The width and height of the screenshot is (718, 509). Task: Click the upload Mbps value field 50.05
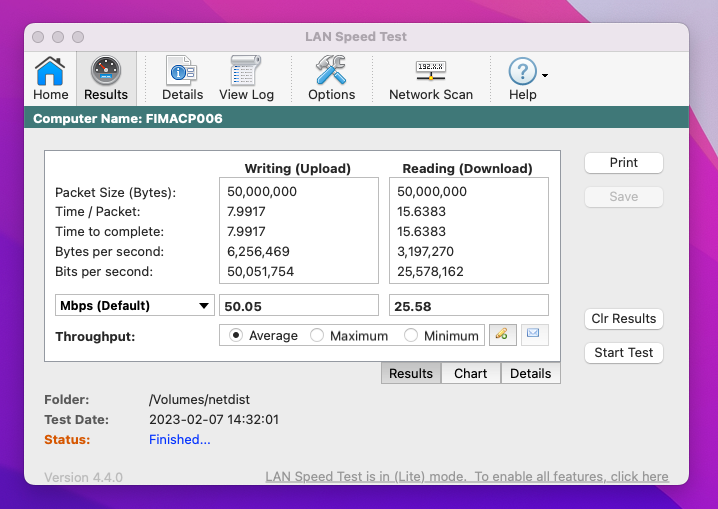click(299, 305)
